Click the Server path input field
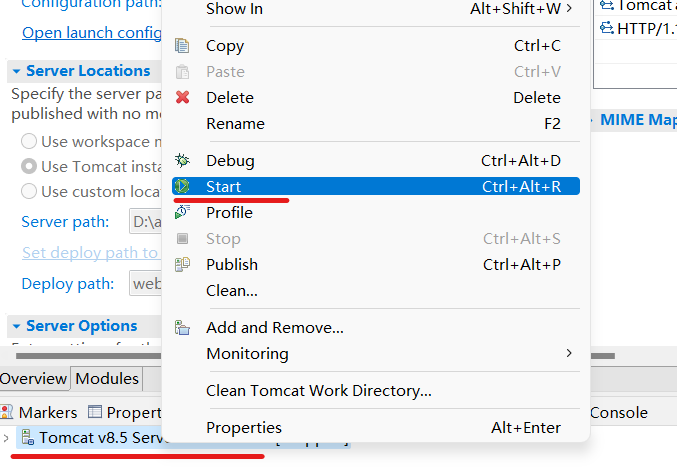The image size is (677, 472). click(x=146, y=222)
